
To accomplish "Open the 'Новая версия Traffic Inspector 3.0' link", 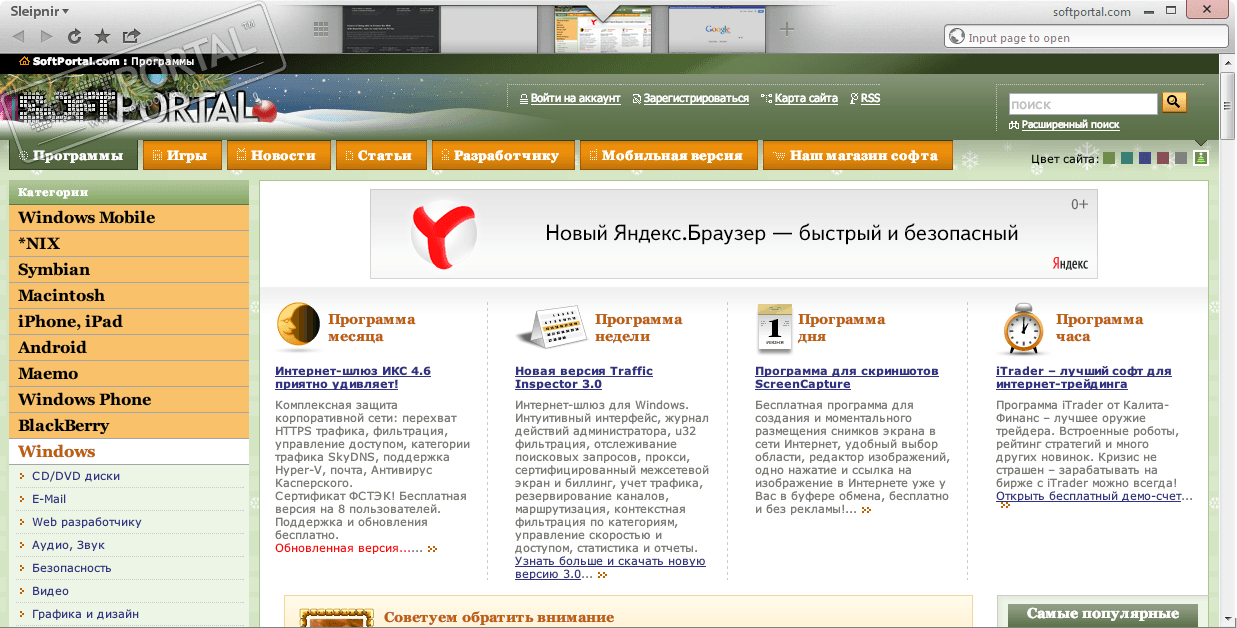I will pyautogui.click(x=584, y=377).
